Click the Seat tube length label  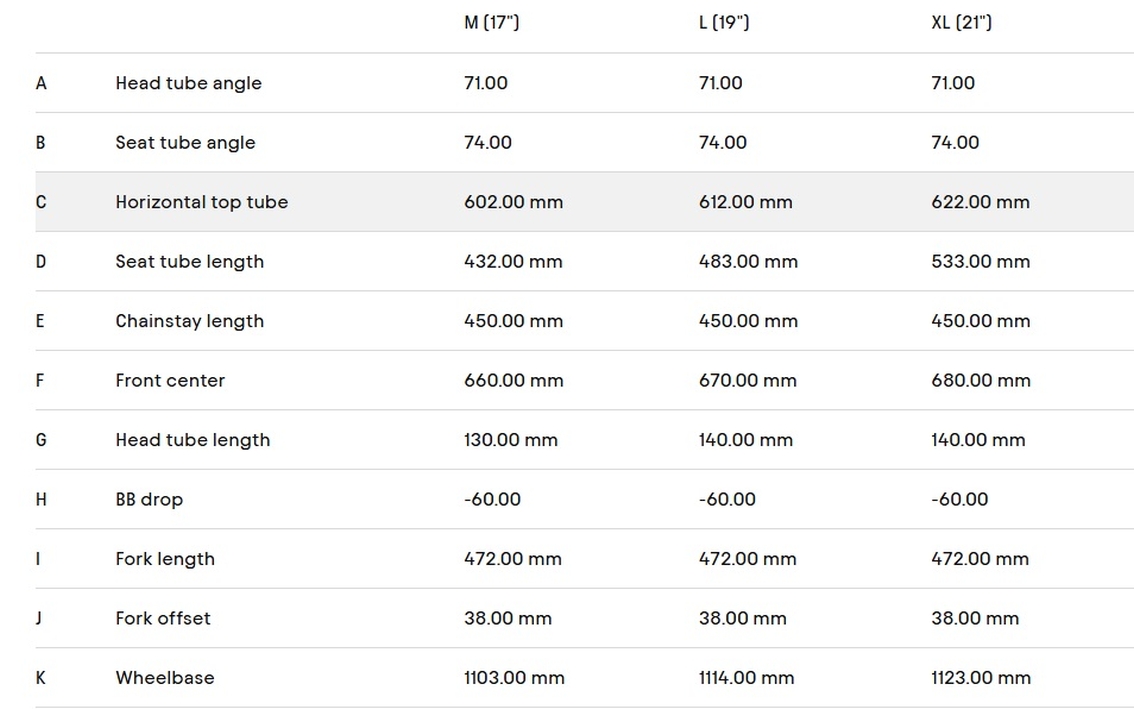point(189,261)
